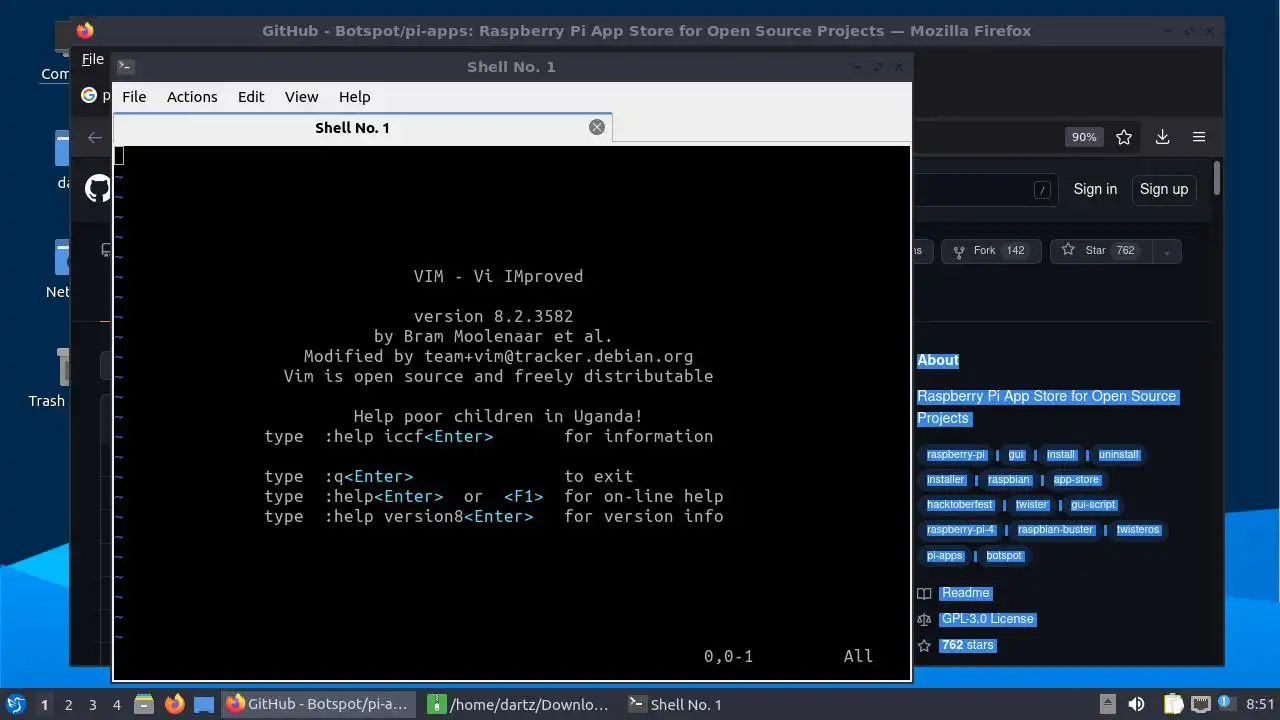Switch to workspace 1 in the pager

pyautogui.click(x=44, y=705)
